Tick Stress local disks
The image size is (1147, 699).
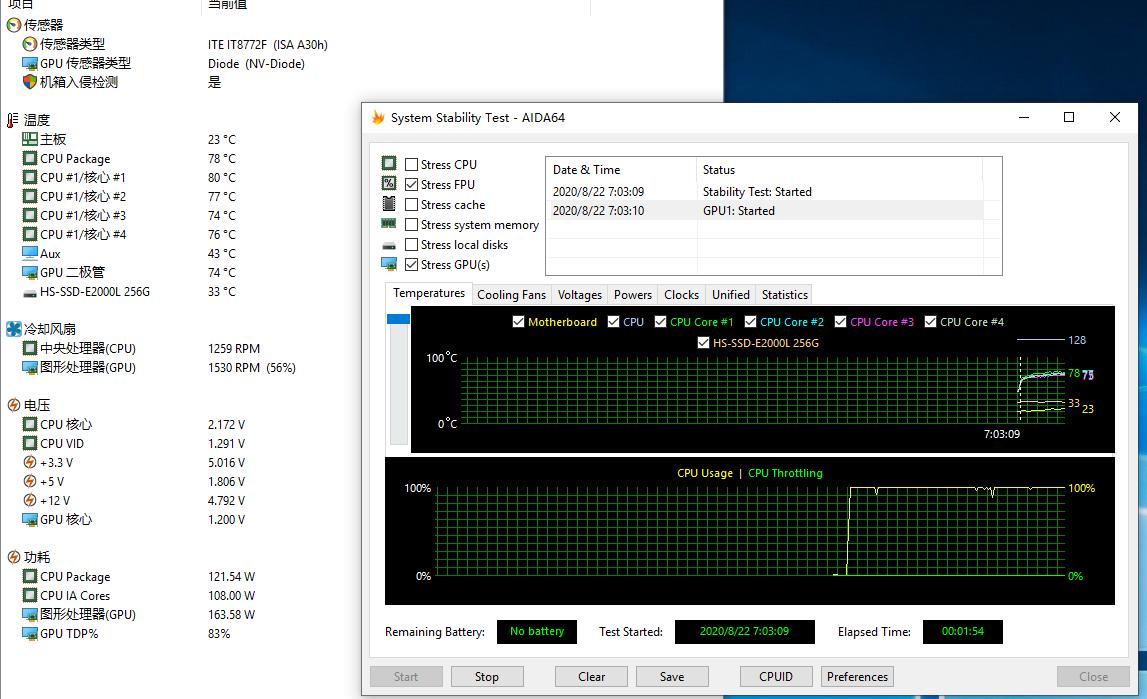click(x=412, y=244)
